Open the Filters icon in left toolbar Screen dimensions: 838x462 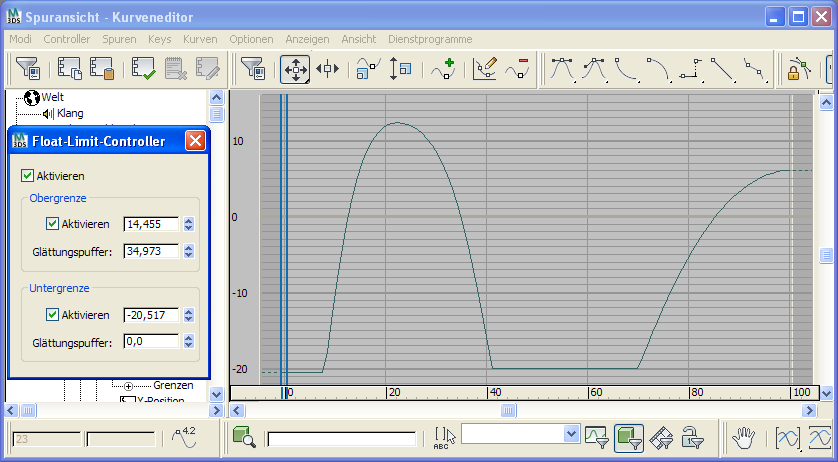pos(27,69)
